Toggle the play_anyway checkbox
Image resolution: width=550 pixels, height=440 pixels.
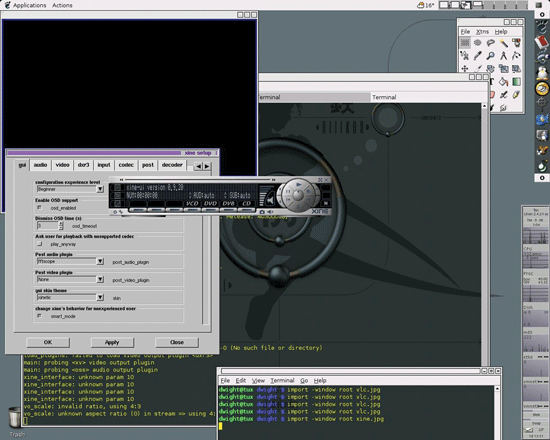coord(39,244)
